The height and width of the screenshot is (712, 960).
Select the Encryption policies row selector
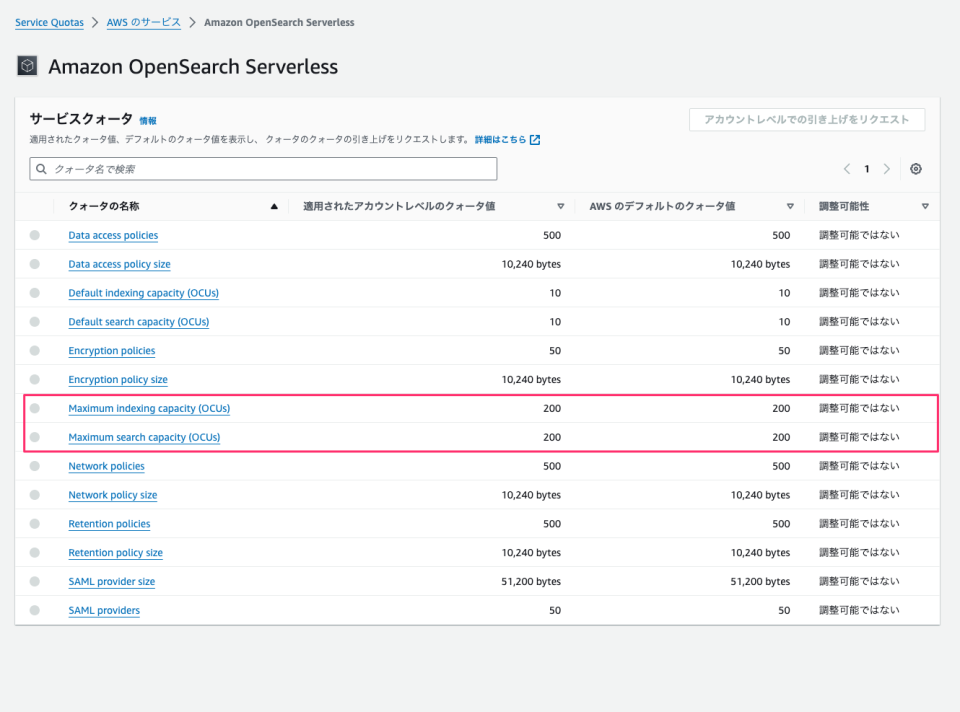coord(34,350)
